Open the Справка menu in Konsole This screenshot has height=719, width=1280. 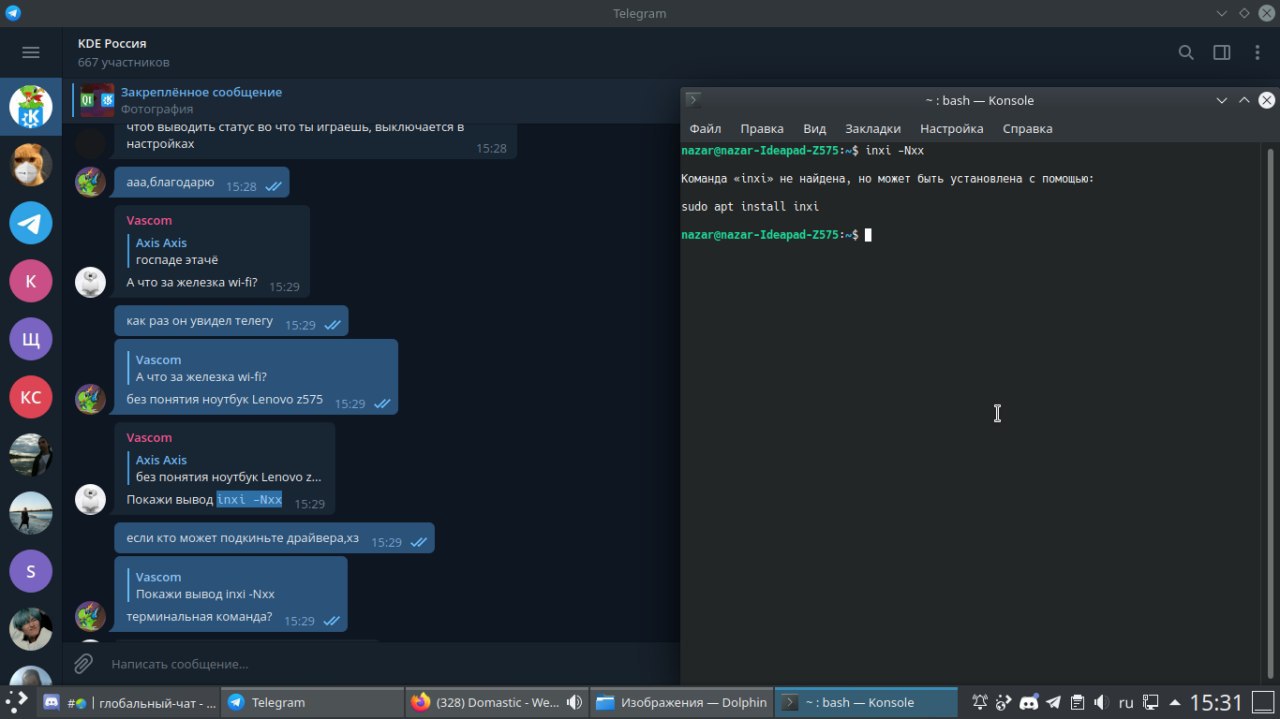click(x=1027, y=128)
